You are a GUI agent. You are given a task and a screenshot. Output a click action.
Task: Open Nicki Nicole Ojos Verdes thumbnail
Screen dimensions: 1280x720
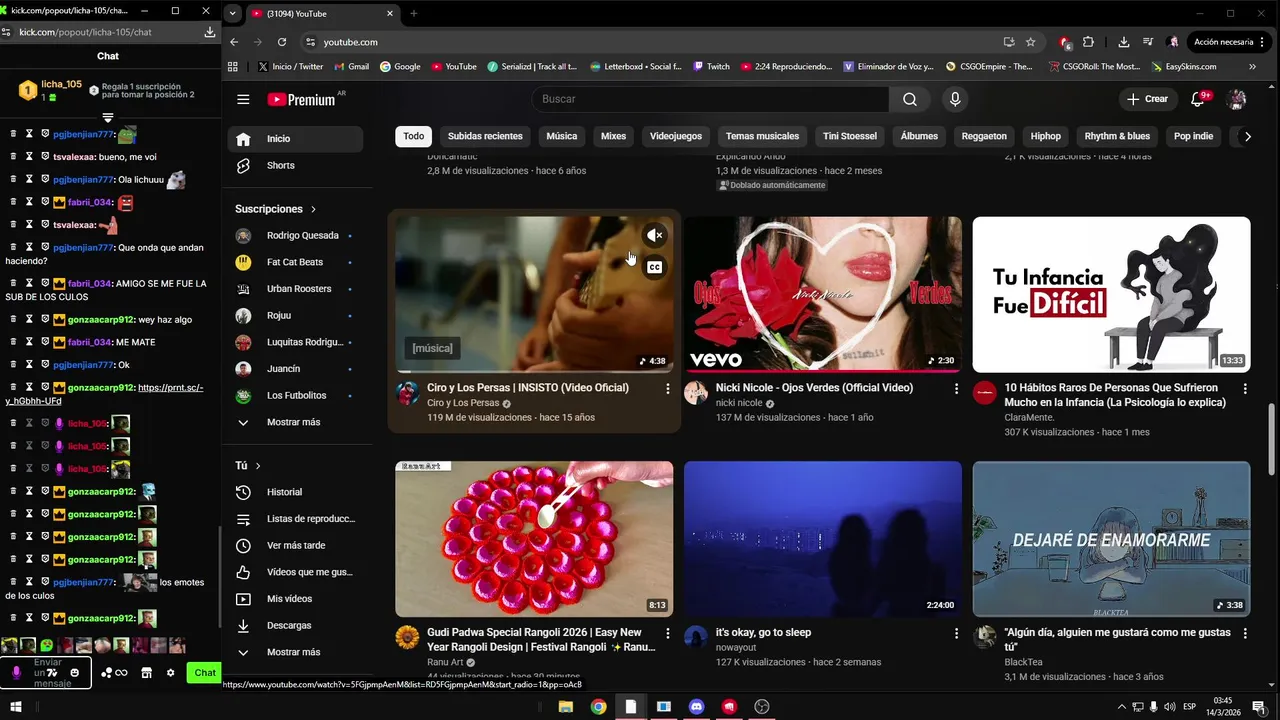[823, 294]
